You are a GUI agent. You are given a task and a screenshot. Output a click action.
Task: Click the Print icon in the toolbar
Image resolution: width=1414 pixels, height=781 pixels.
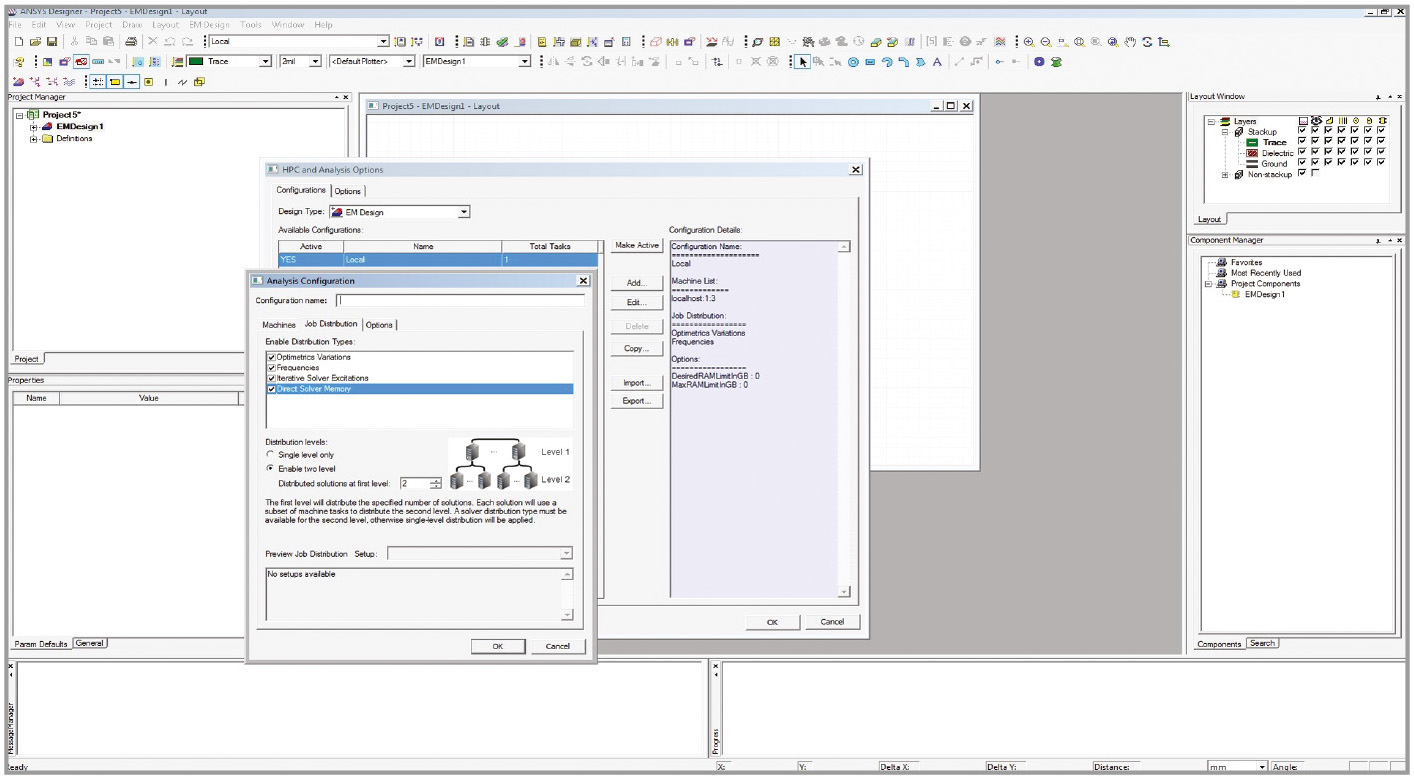pyautogui.click(x=131, y=42)
